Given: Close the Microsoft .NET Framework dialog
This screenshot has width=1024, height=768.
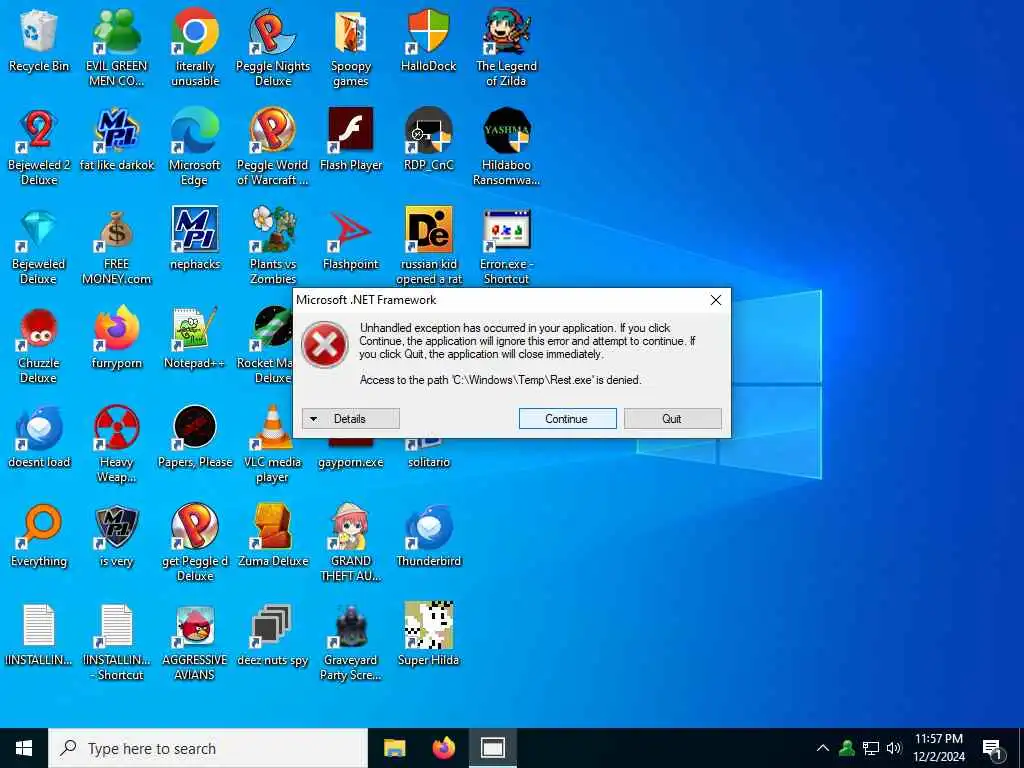Looking at the screenshot, I should click(x=716, y=300).
